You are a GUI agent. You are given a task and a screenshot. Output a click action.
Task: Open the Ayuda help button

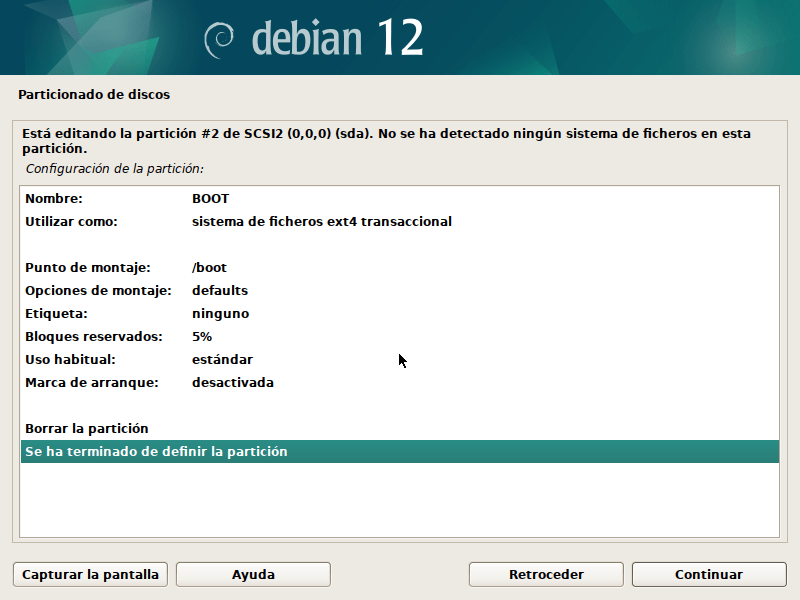[x=253, y=574]
